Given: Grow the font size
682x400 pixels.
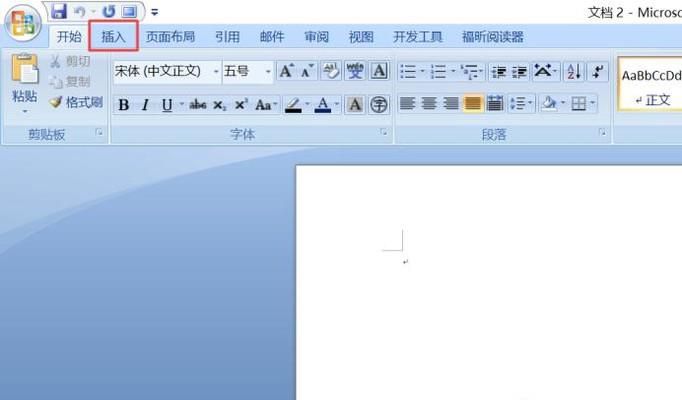Looking at the screenshot, I should click(x=286, y=71).
